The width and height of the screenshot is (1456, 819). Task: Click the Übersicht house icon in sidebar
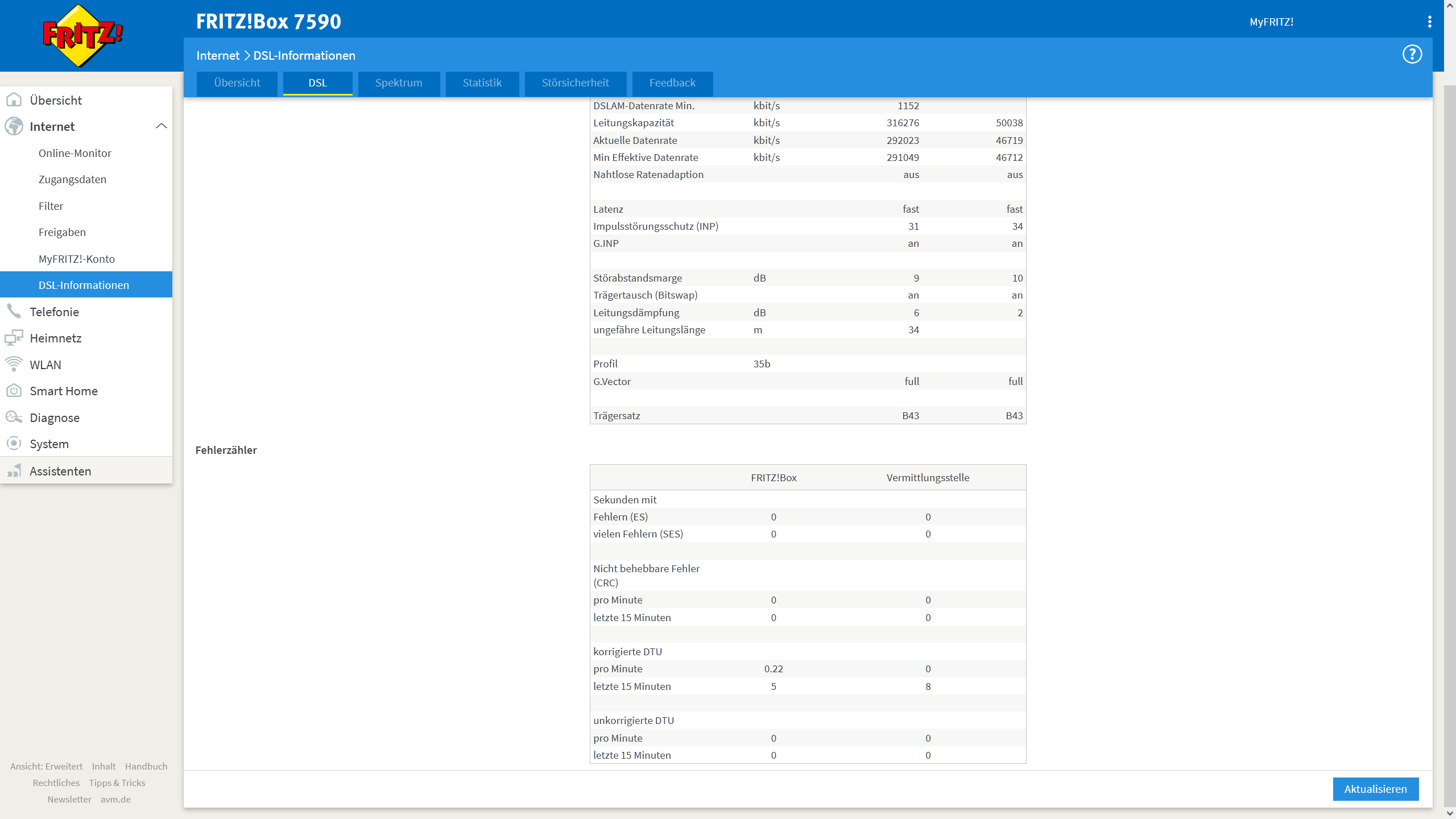click(x=14, y=100)
